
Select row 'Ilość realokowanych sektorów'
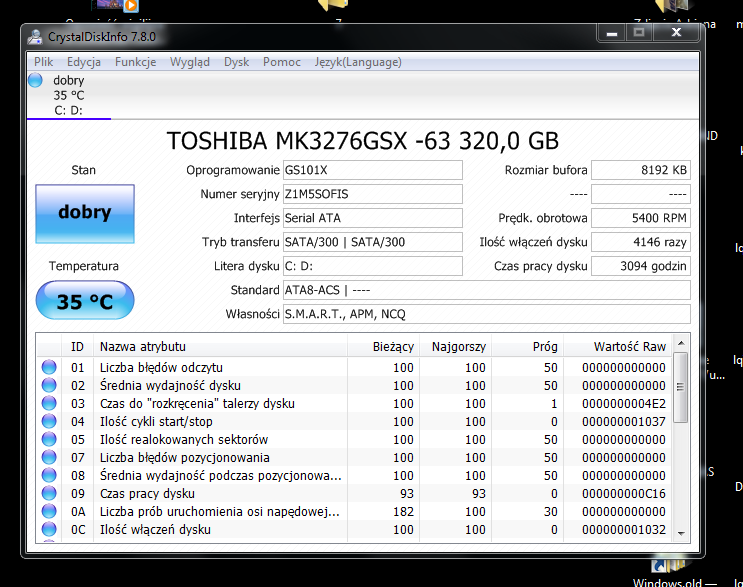pos(354,439)
